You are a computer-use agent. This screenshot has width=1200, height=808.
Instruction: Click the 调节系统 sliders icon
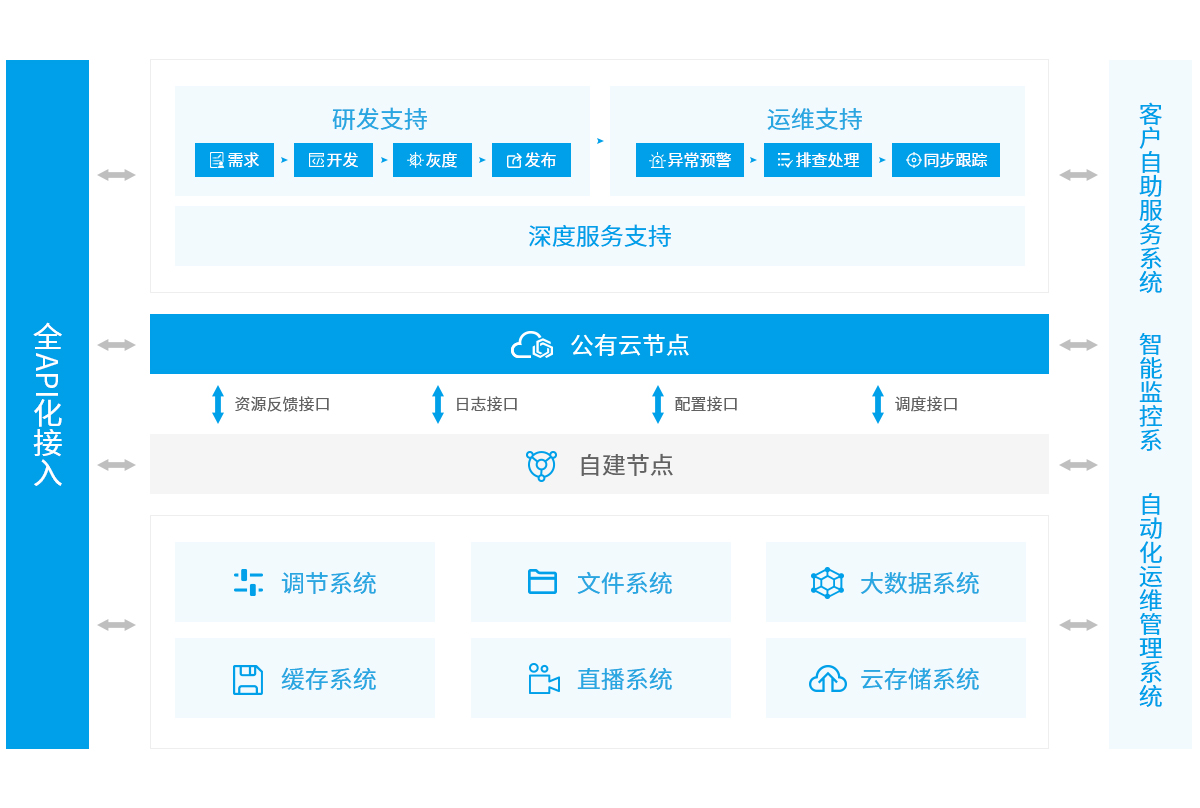[x=248, y=583]
